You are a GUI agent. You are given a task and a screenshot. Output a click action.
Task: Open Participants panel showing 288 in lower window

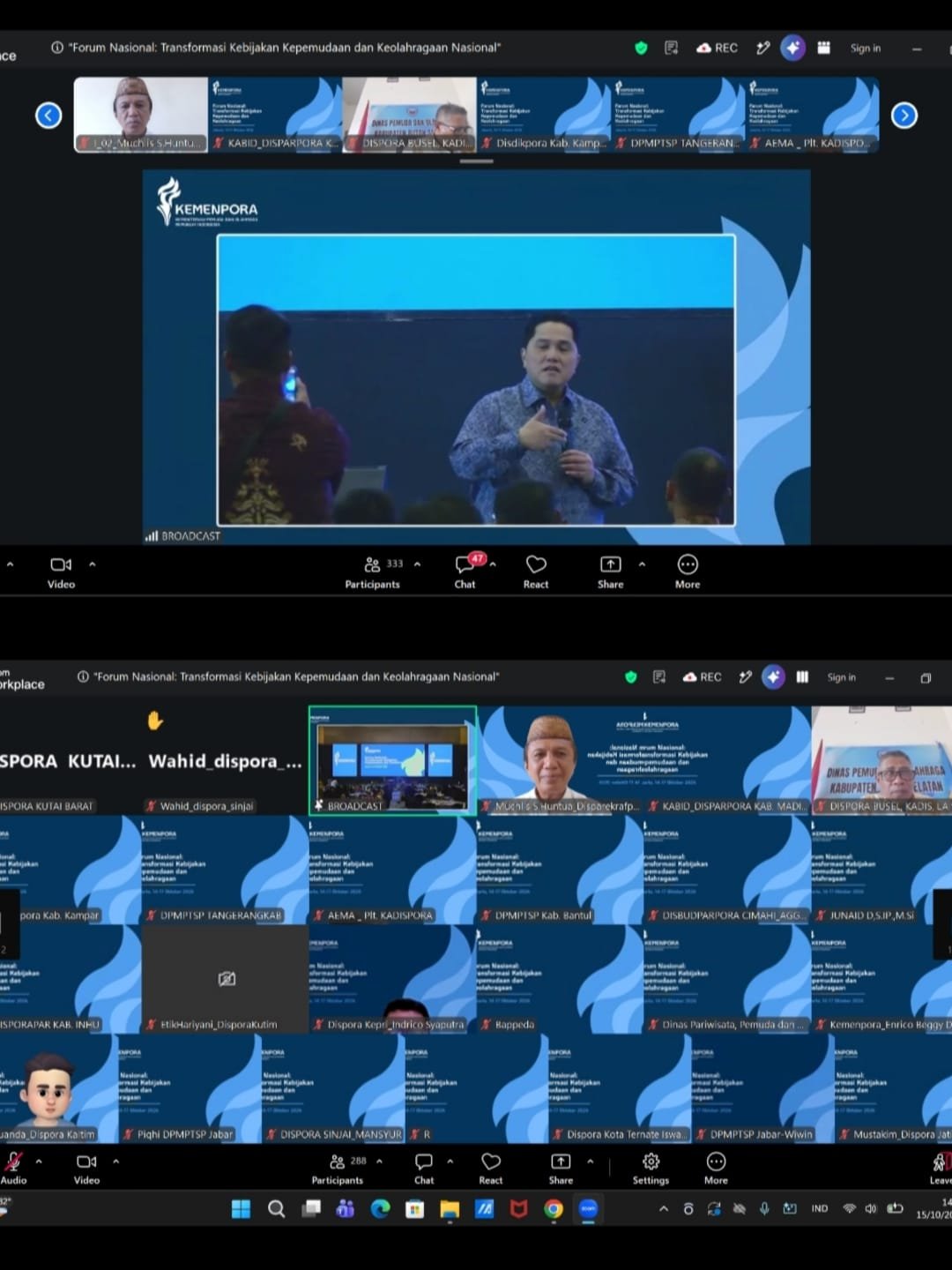point(338,1169)
